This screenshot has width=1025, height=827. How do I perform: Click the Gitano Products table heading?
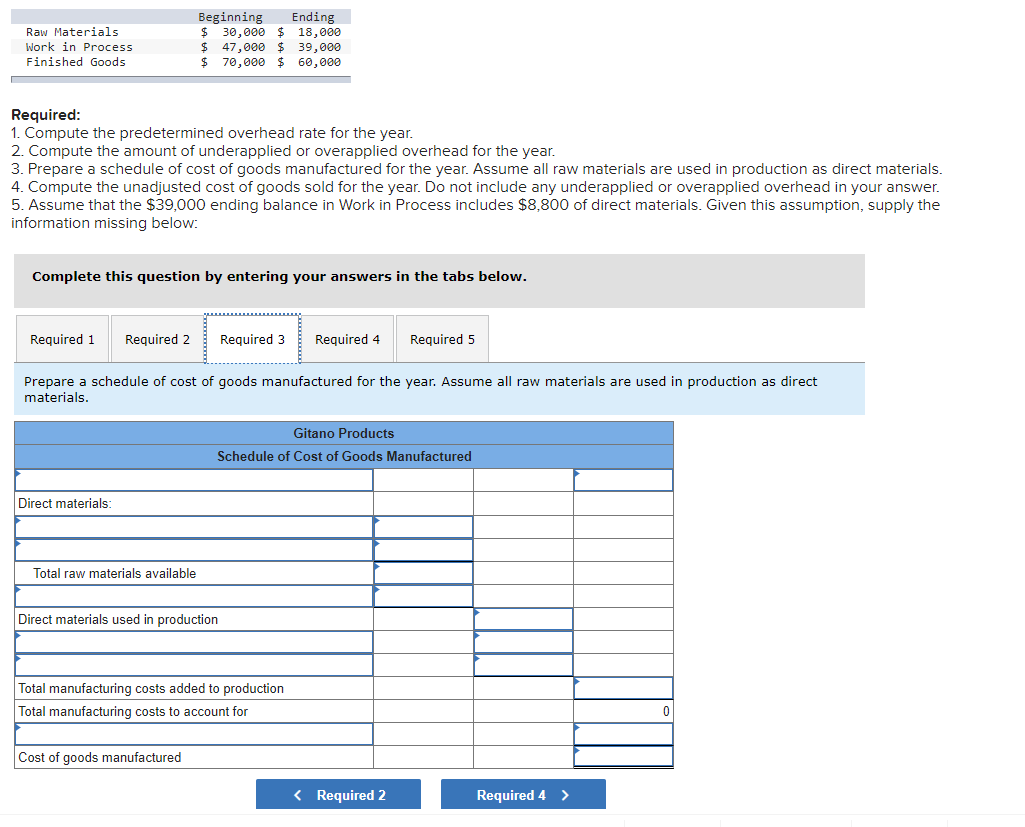[344, 433]
